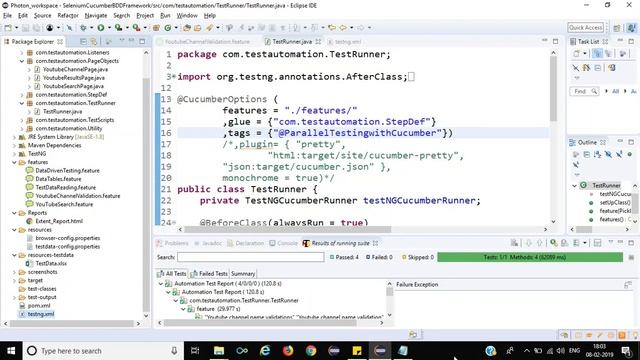Collapse the feature node in test results
Viewport: 640px width, 360px height.
[x=183, y=309]
